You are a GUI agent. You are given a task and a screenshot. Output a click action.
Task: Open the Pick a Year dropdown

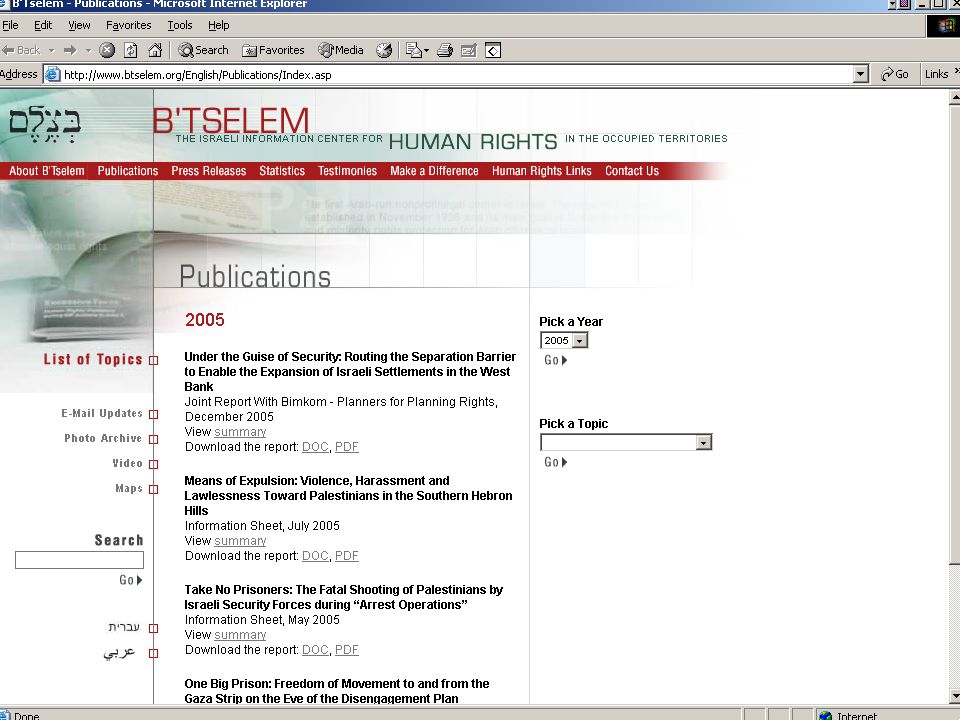[x=580, y=340]
